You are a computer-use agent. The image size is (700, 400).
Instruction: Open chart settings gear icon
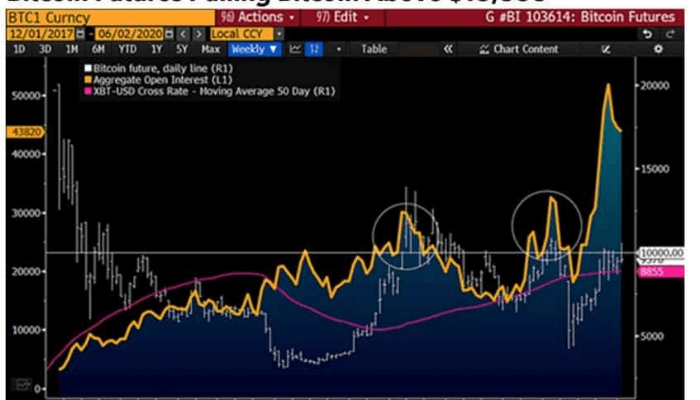(658, 49)
